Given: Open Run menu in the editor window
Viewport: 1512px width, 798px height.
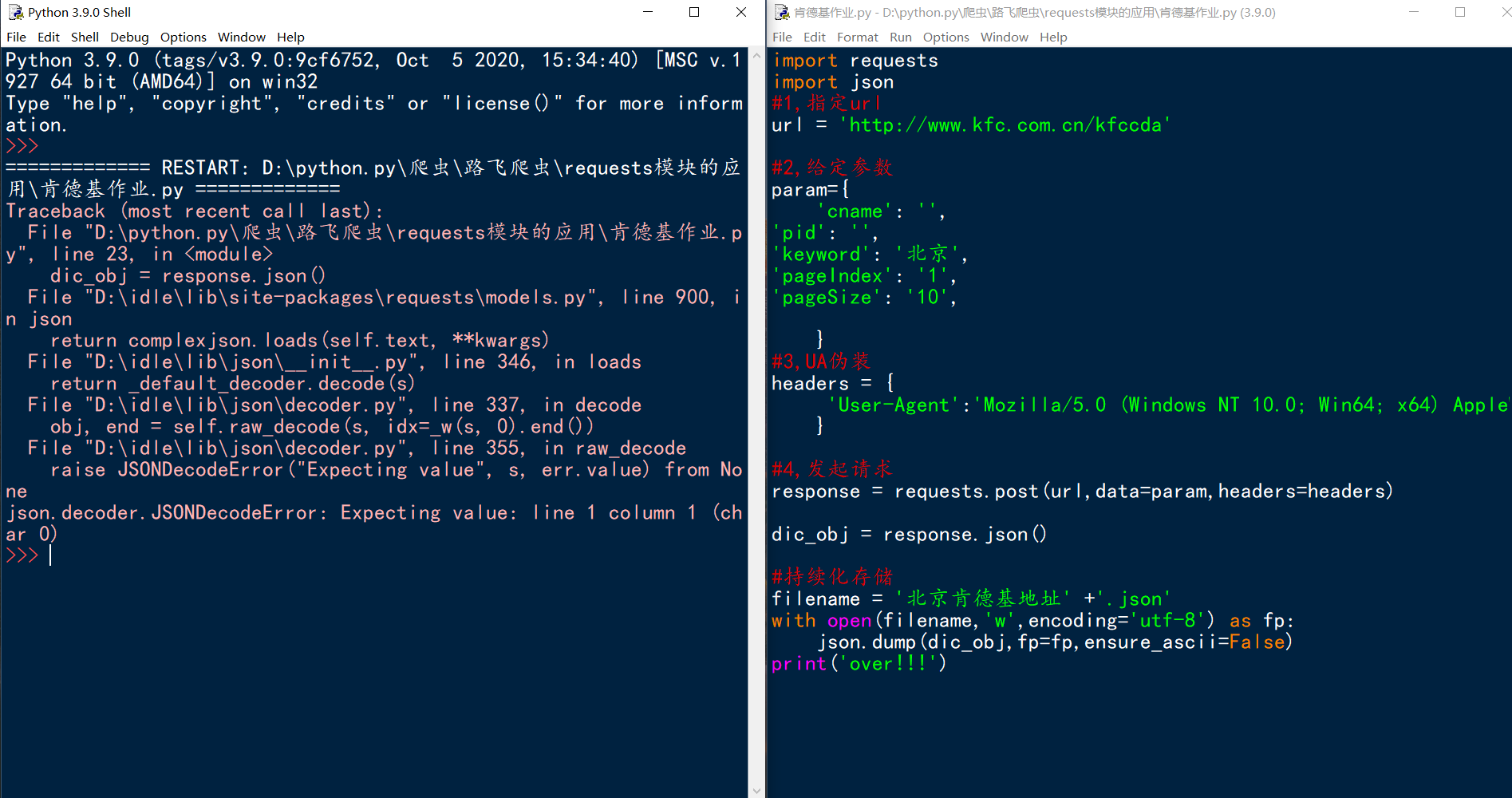Looking at the screenshot, I should coord(900,37).
